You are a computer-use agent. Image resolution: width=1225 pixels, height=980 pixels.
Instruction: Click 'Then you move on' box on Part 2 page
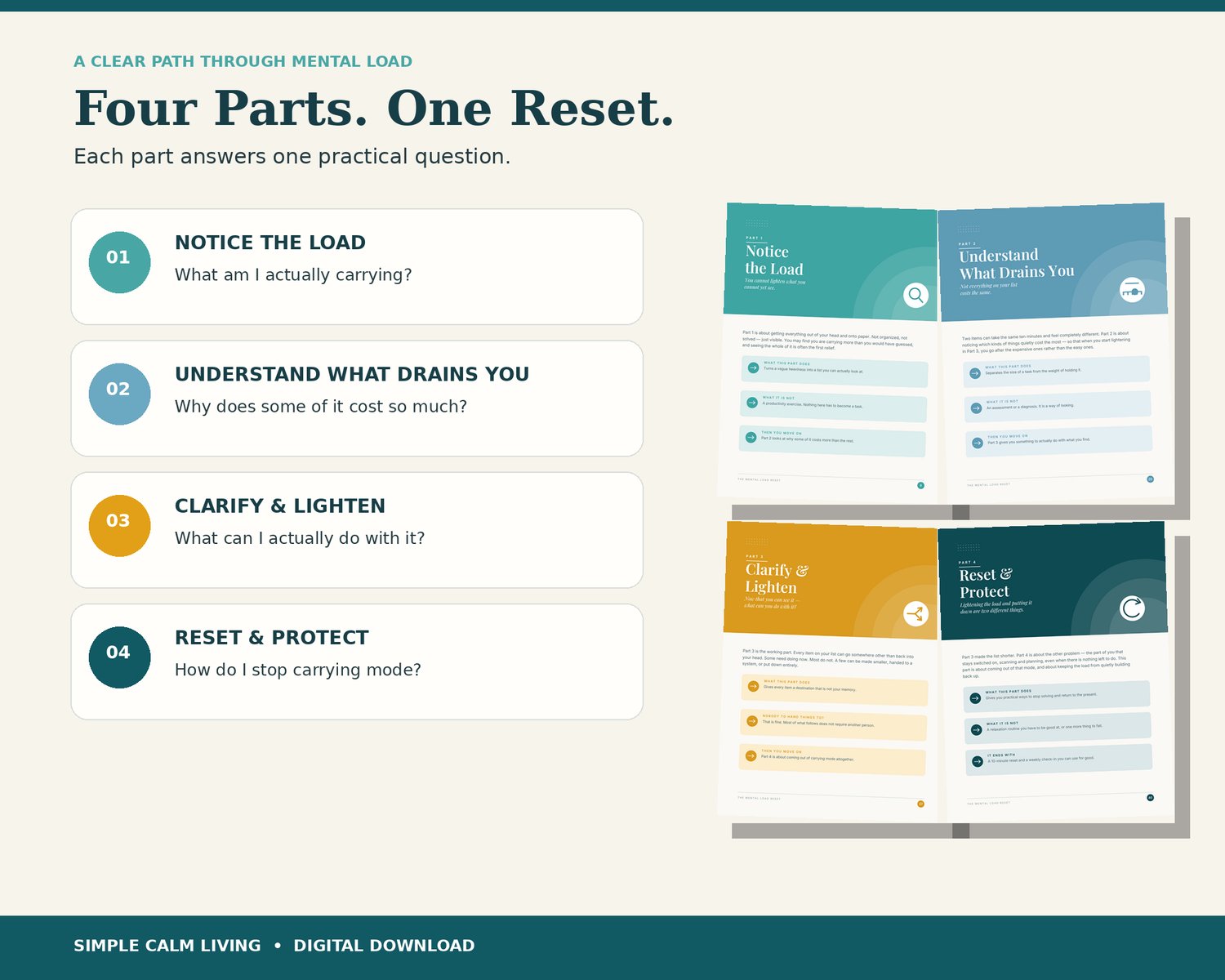1058,441
